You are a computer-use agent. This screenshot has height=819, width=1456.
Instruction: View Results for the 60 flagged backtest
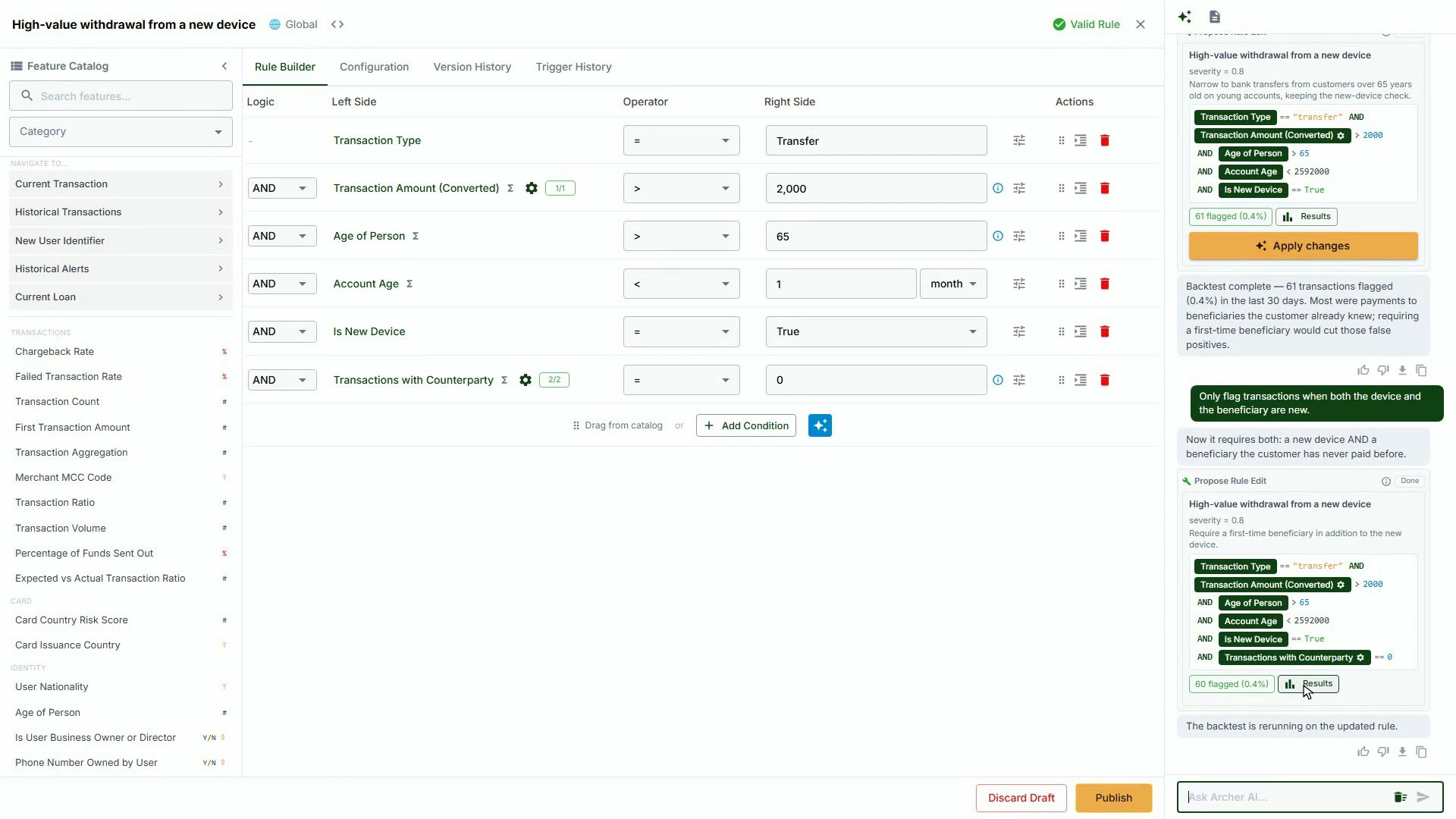click(1309, 684)
